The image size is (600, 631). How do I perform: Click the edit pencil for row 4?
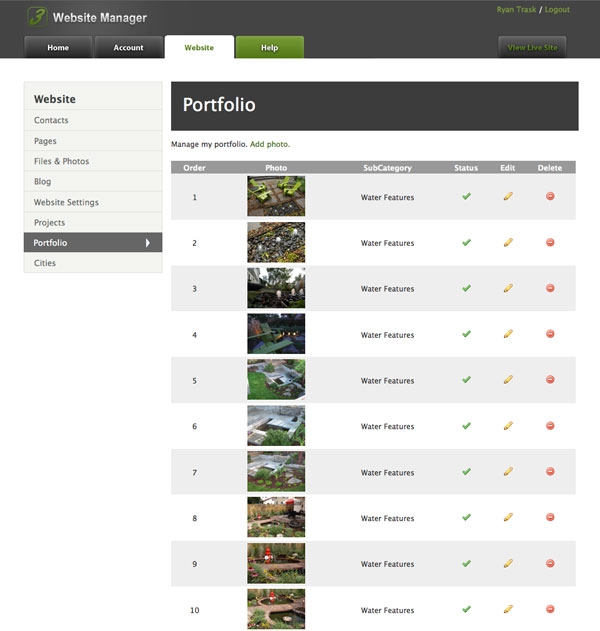[x=508, y=334]
